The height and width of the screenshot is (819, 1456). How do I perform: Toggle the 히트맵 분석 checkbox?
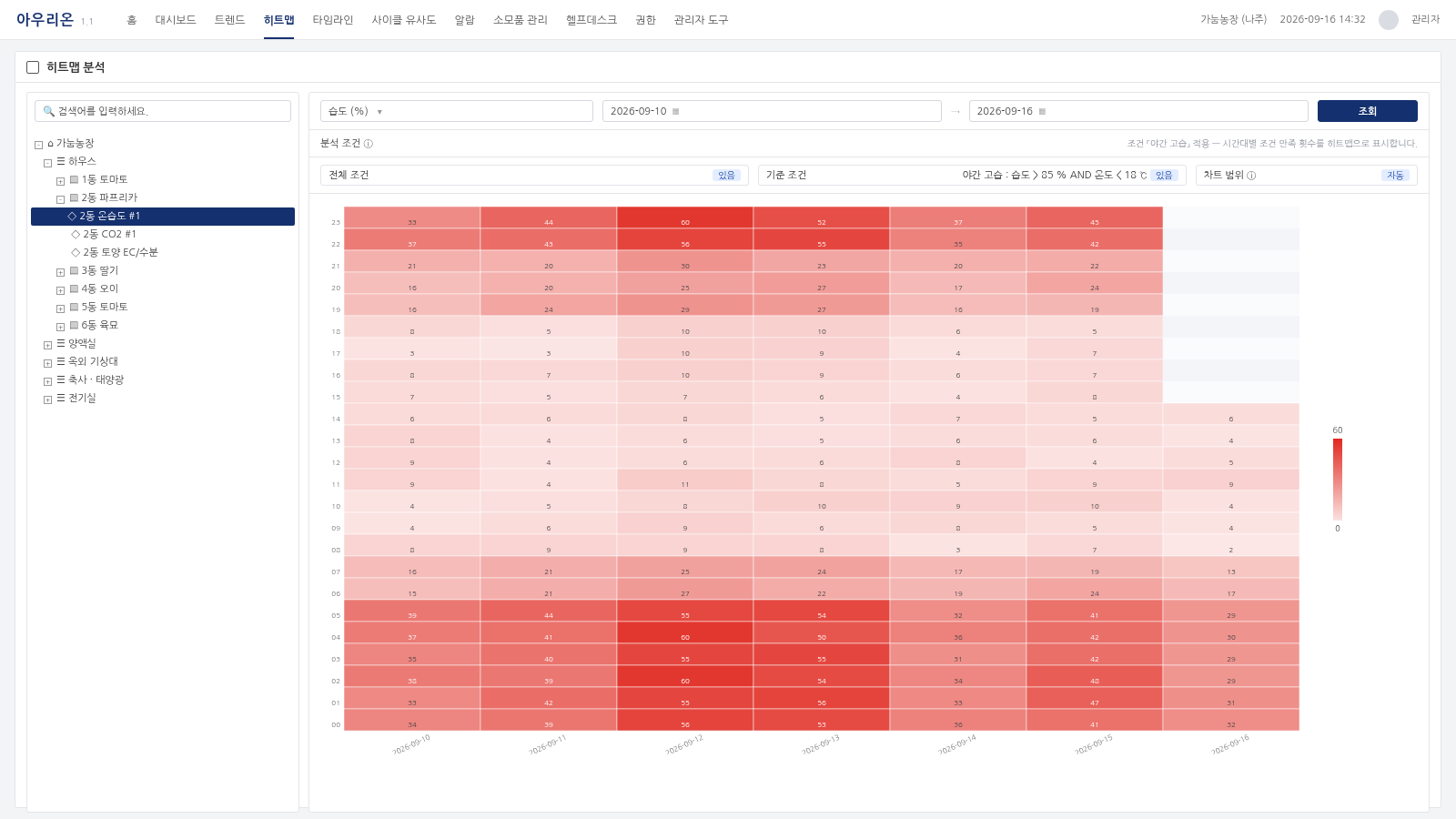(x=33, y=67)
